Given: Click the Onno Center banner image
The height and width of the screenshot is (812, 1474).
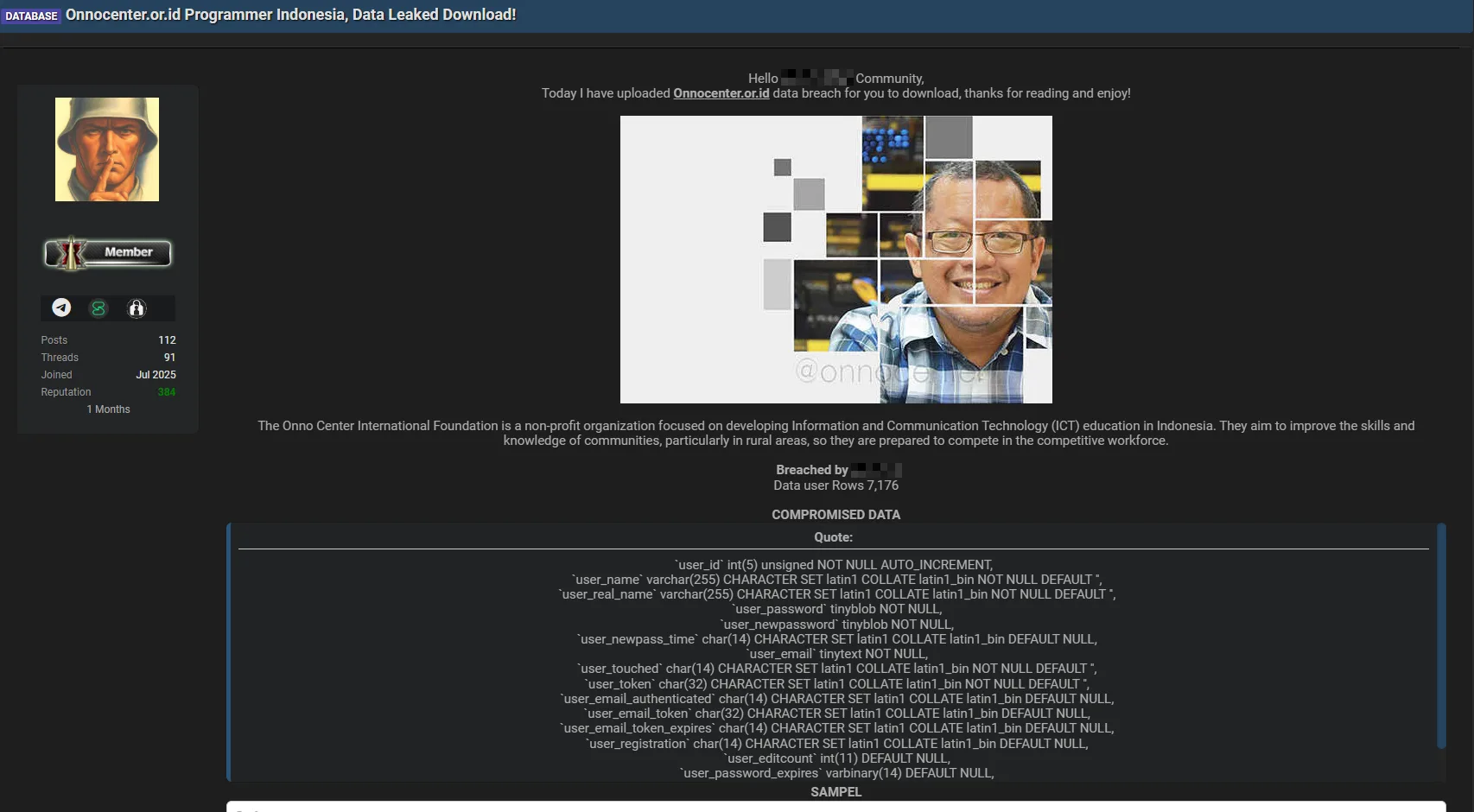Looking at the screenshot, I should tap(835, 259).
